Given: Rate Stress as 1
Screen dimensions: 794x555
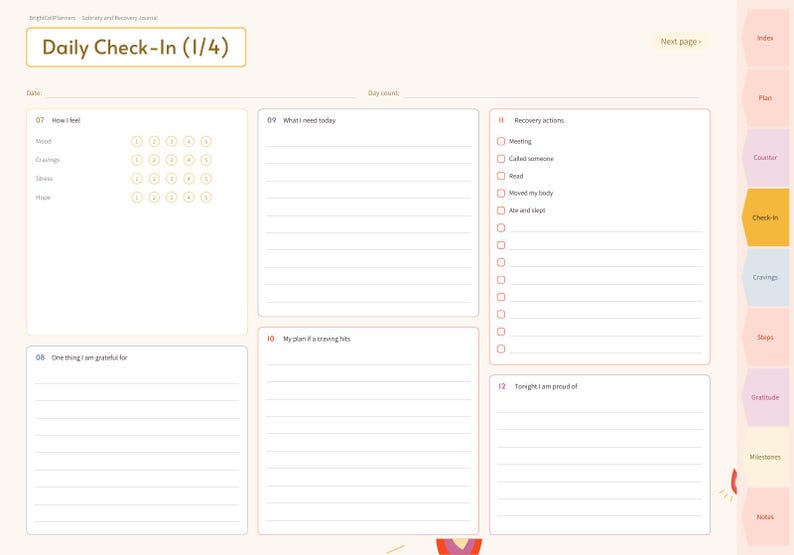Looking at the screenshot, I should pos(137,179).
